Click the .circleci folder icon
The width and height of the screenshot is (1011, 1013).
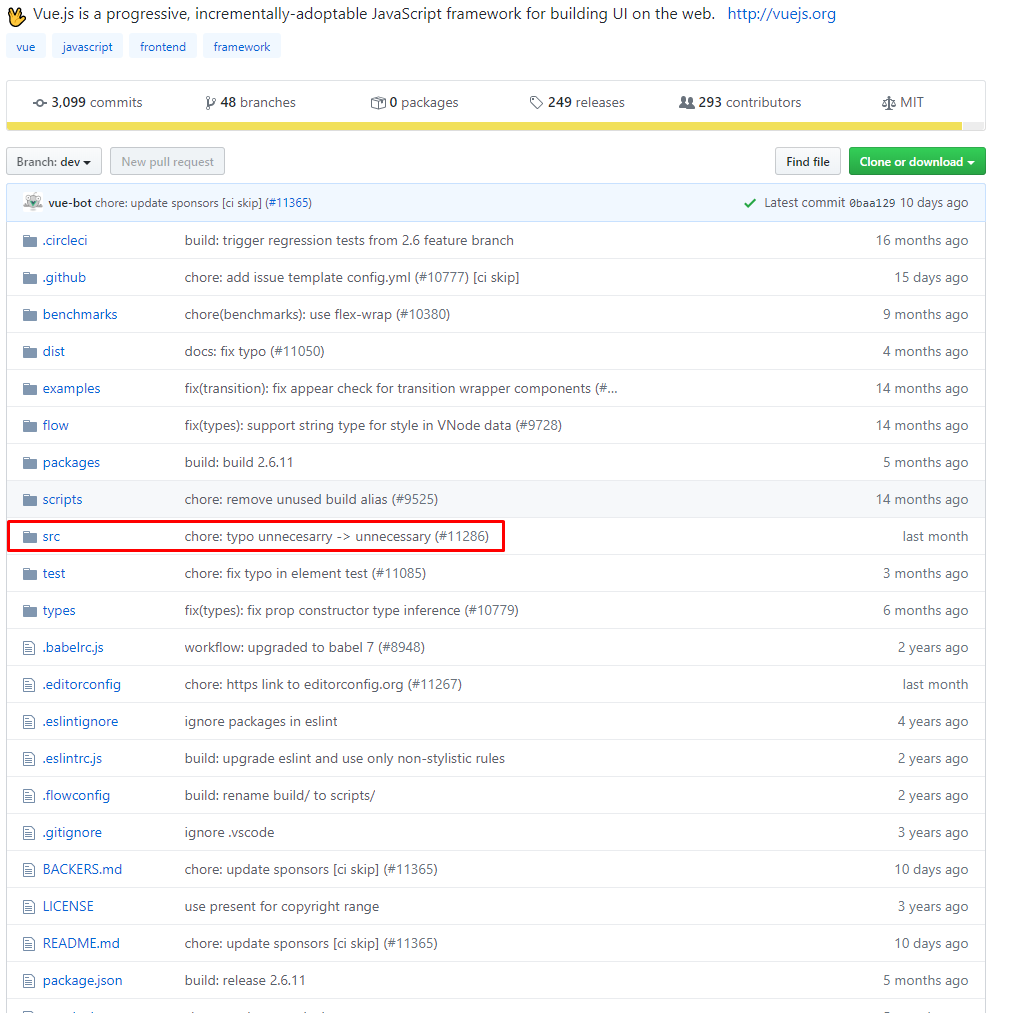(30, 241)
